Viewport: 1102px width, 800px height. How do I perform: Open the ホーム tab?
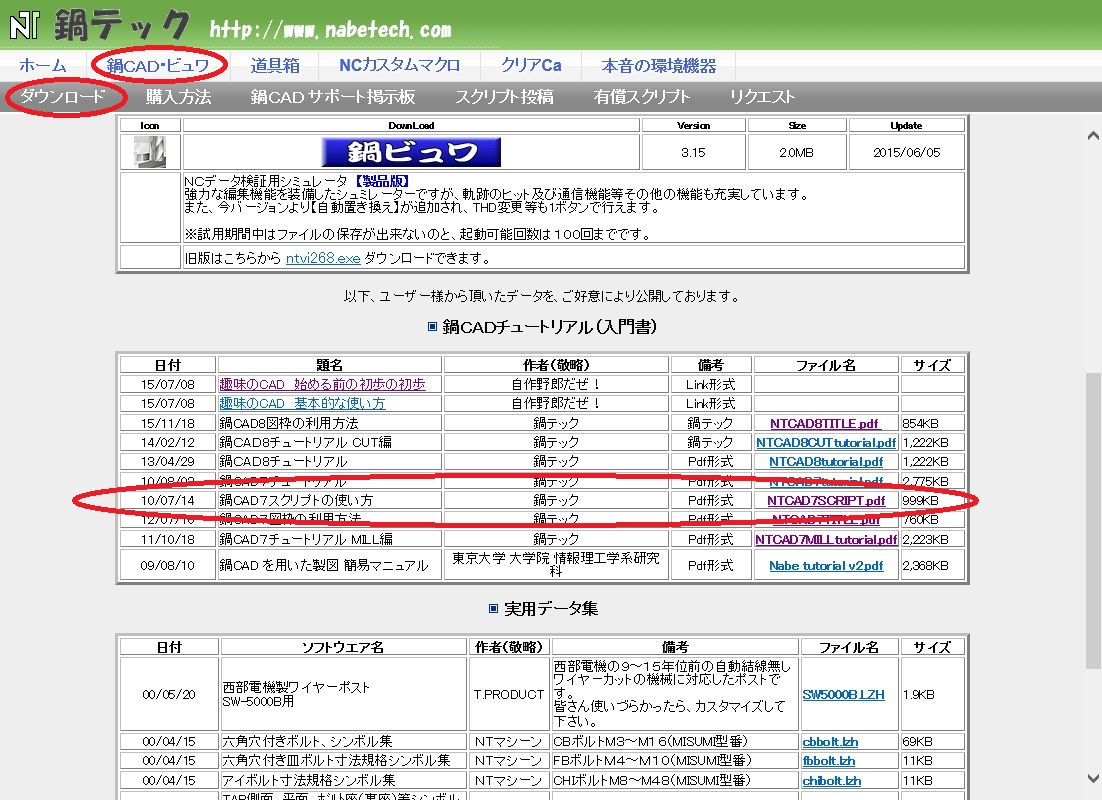43,65
